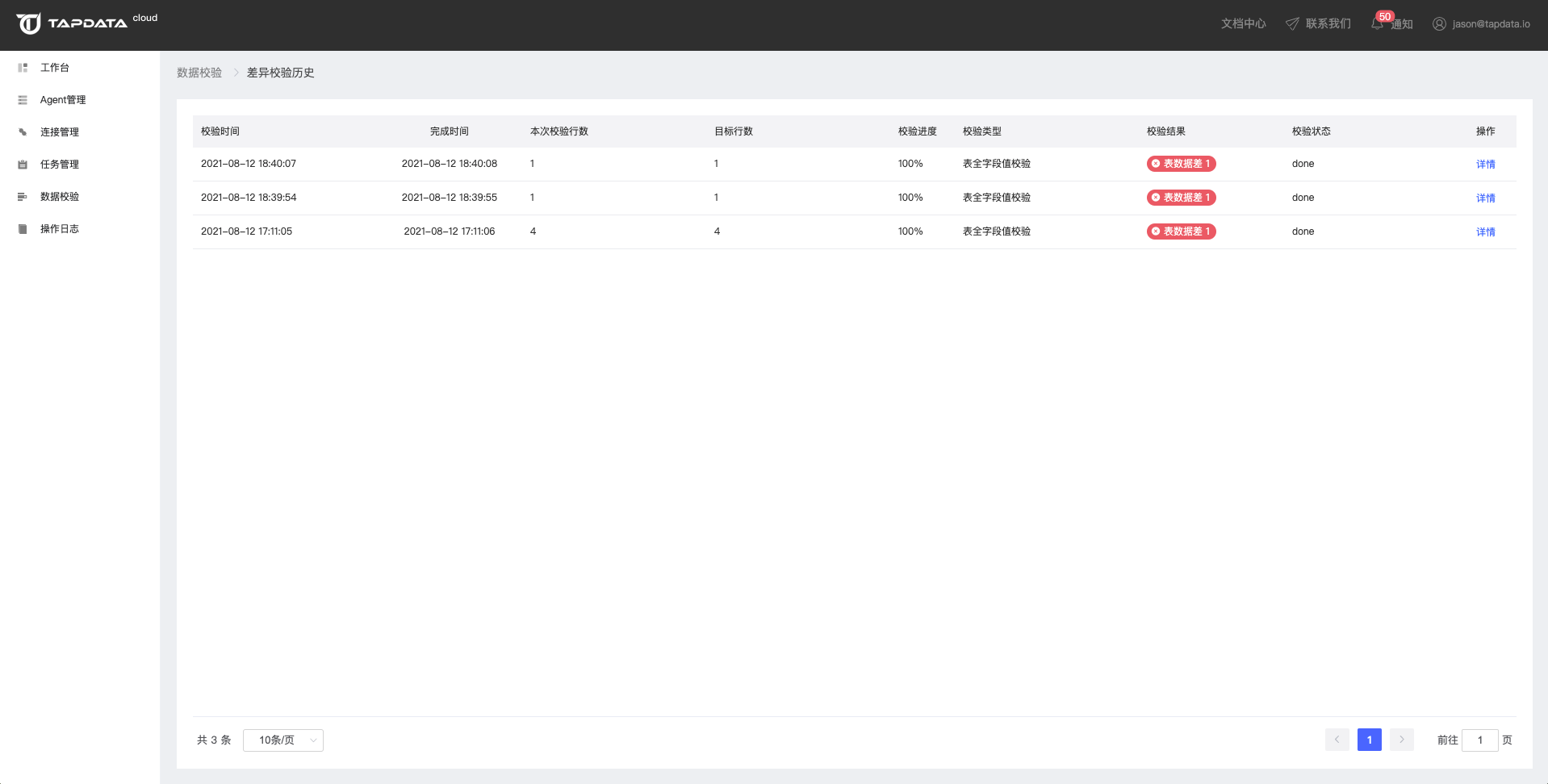The height and width of the screenshot is (784, 1548).
Task: Focus the 前往 page number input
Action: (1480, 740)
